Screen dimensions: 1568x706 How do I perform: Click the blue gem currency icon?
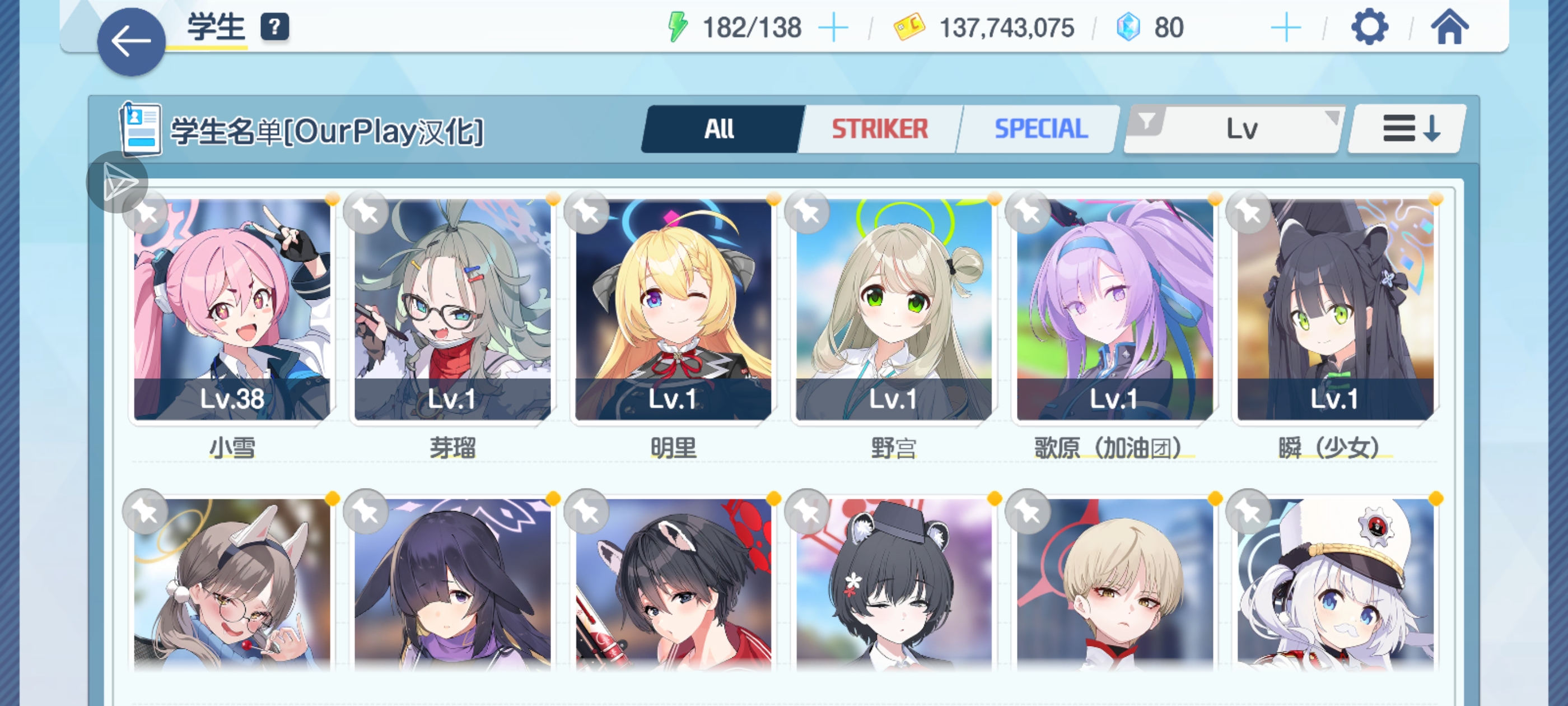click(1128, 27)
